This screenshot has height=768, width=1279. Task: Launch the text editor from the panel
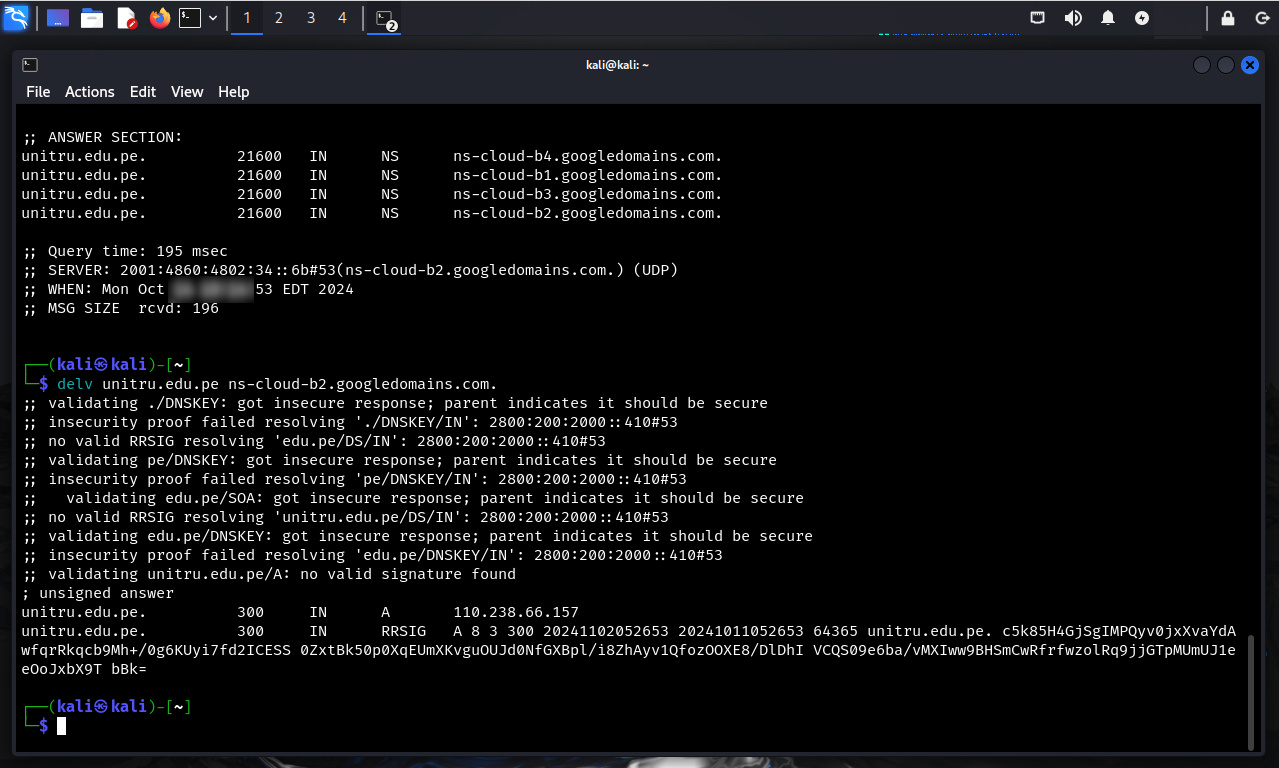pos(126,18)
